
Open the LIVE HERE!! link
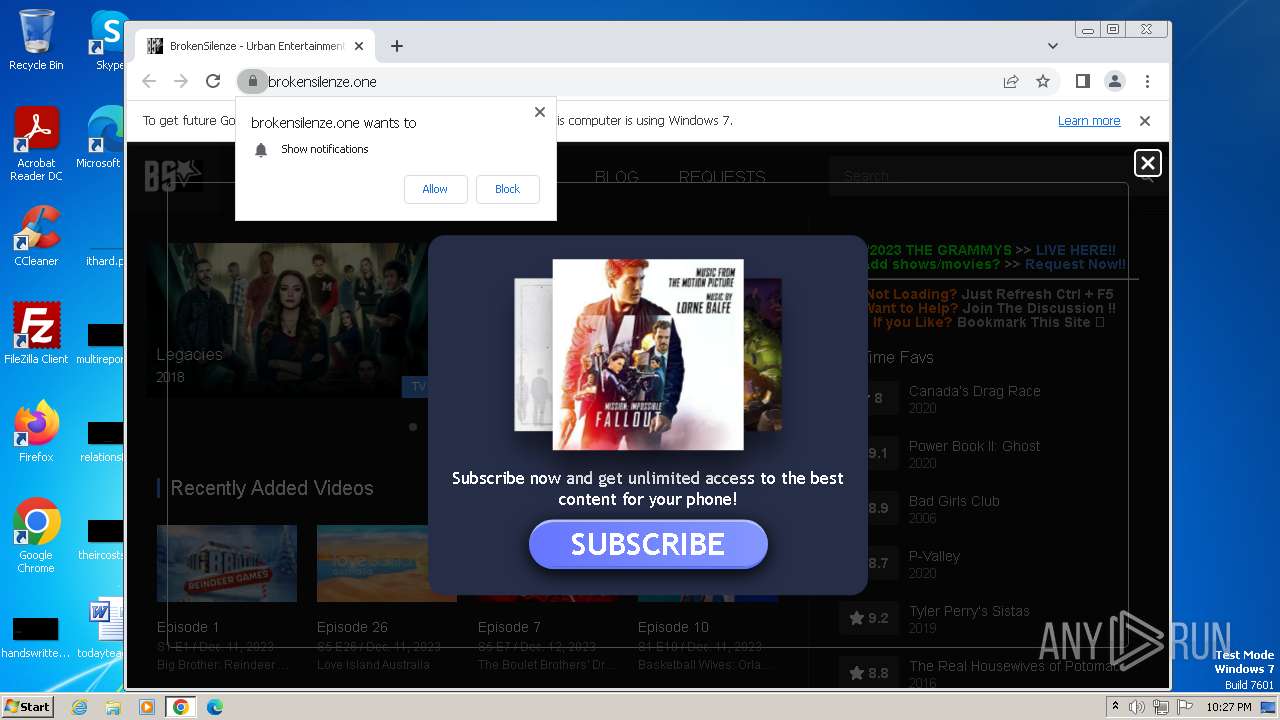tap(1076, 250)
